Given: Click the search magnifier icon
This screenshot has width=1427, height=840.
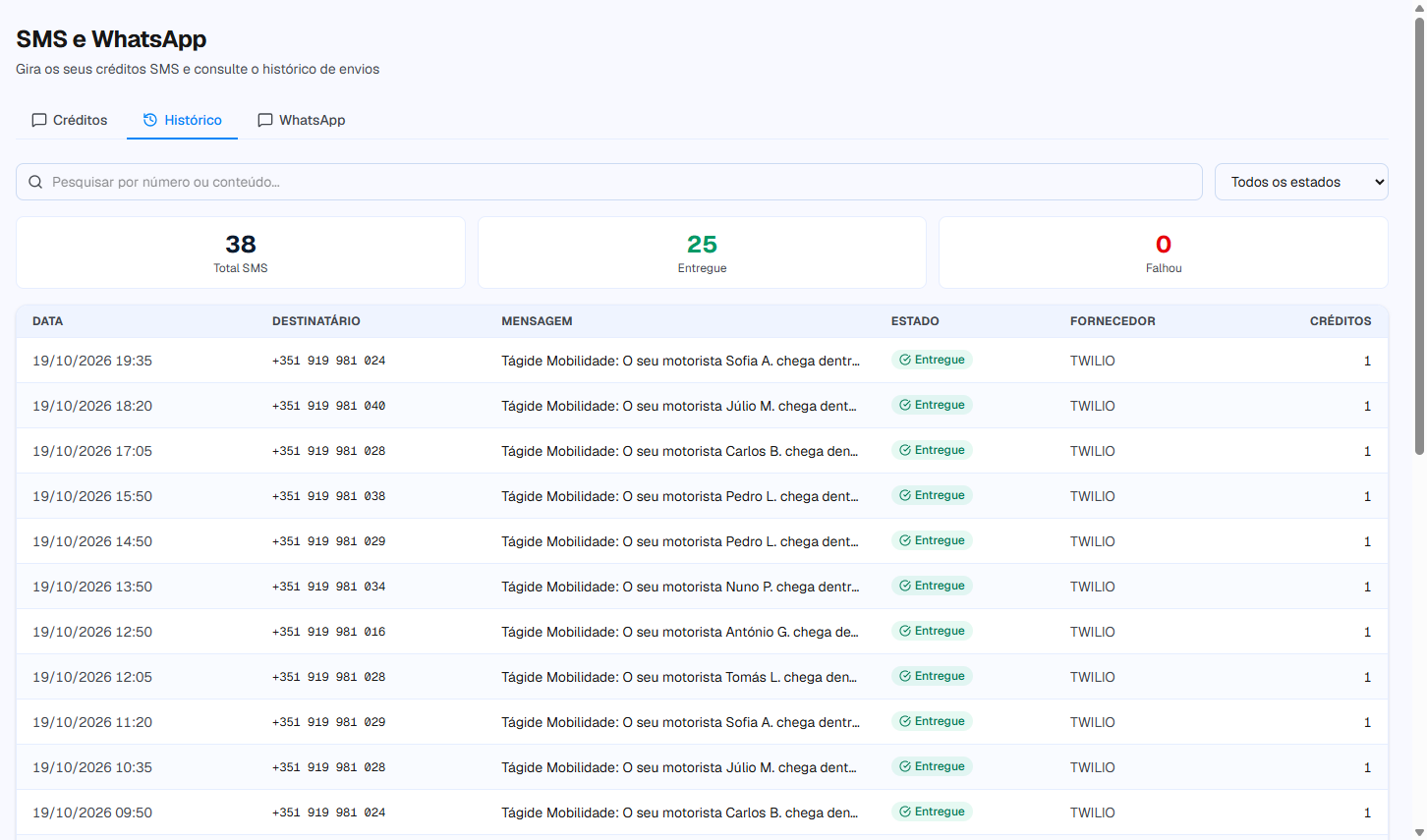Looking at the screenshot, I should click(x=35, y=182).
